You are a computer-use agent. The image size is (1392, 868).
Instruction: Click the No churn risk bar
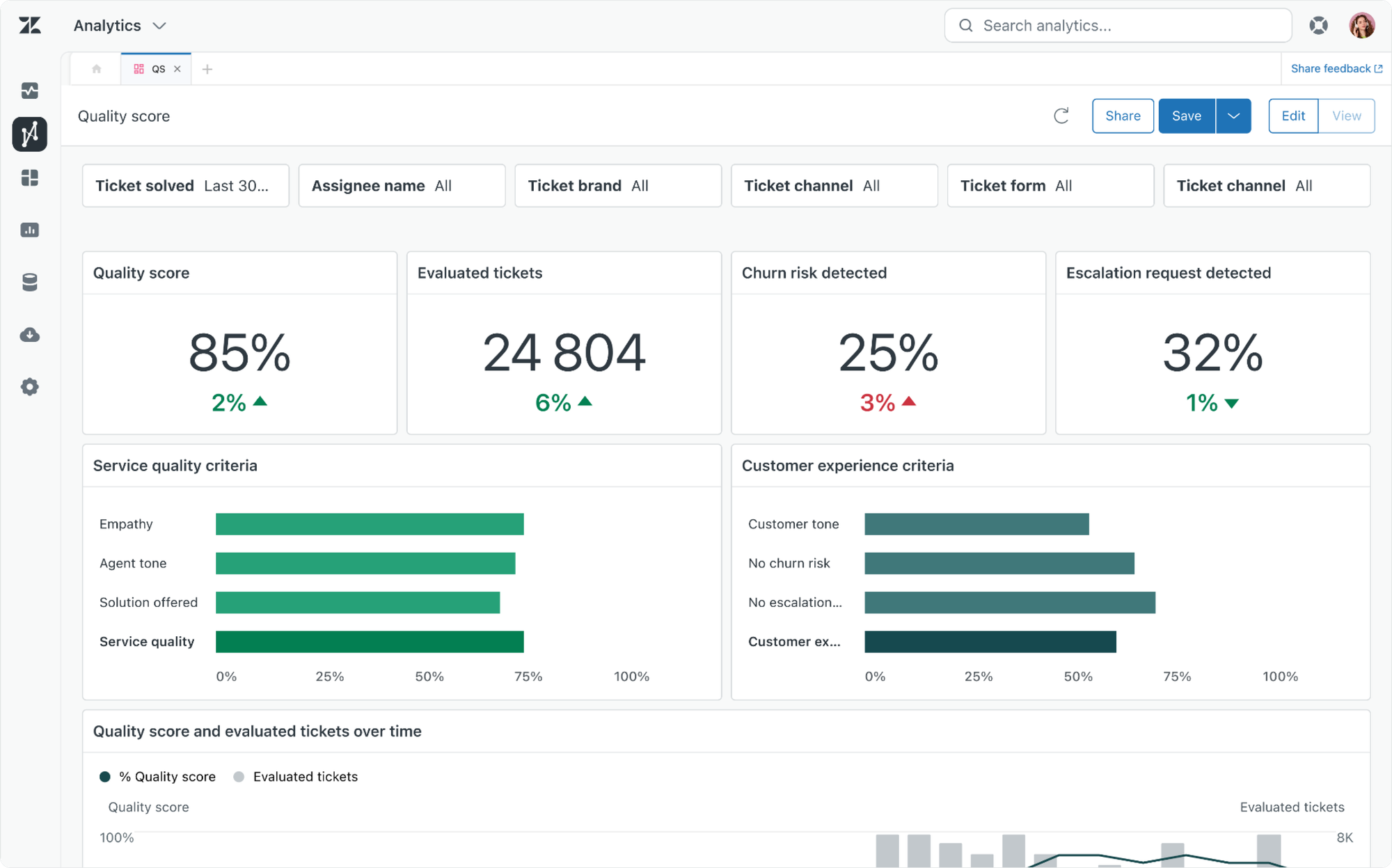click(999, 563)
